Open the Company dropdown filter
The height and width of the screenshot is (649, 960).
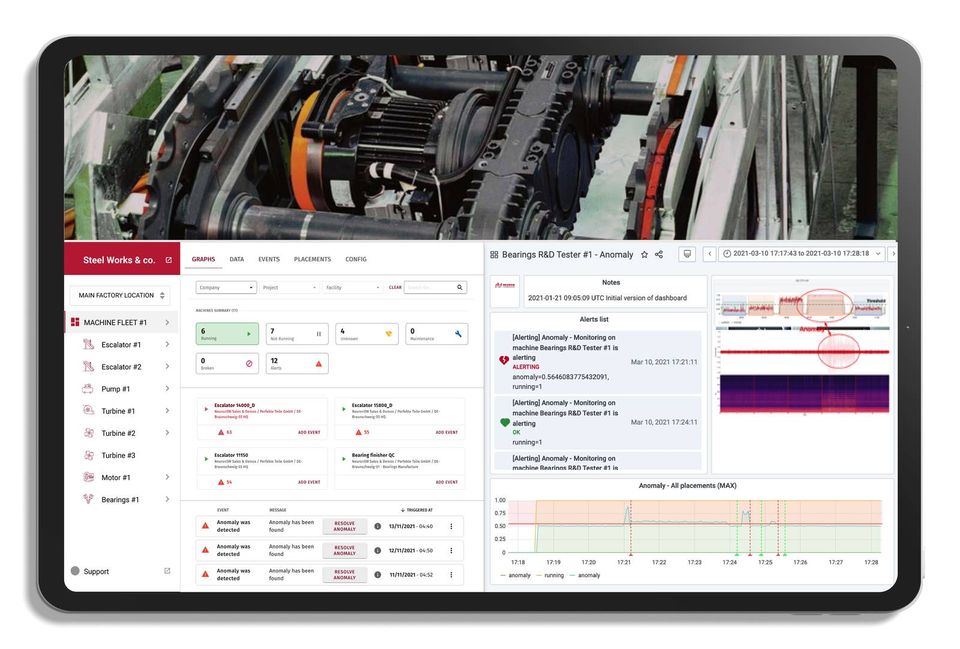[225, 287]
